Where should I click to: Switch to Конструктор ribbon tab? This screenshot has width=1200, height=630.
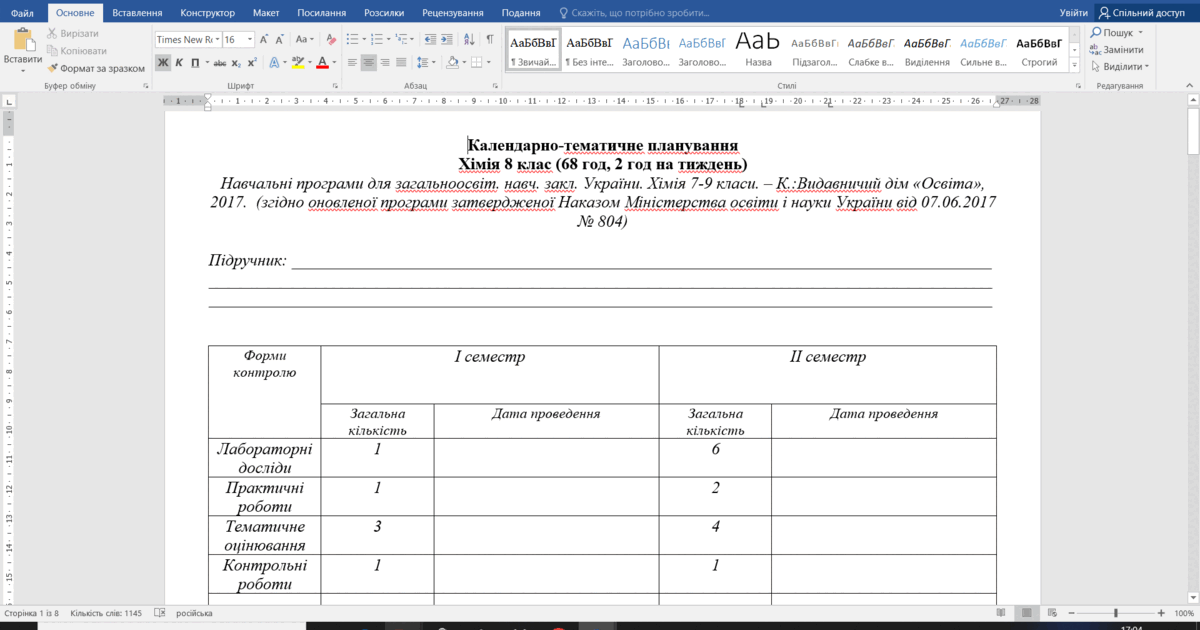207,12
